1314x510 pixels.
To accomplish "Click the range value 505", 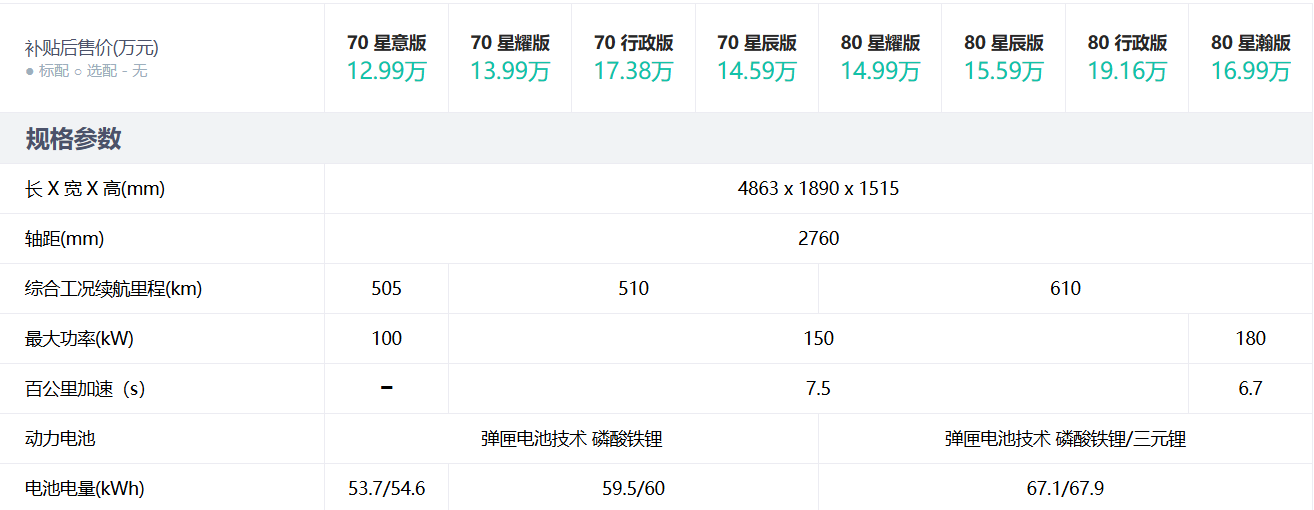I will [386, 288].
